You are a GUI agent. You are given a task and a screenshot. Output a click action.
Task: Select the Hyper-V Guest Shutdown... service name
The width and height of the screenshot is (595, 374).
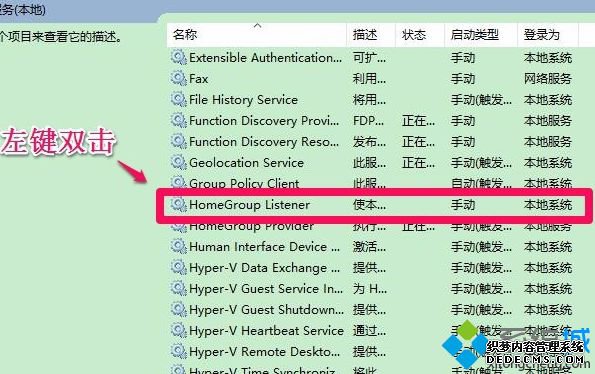tap(266, 310)
